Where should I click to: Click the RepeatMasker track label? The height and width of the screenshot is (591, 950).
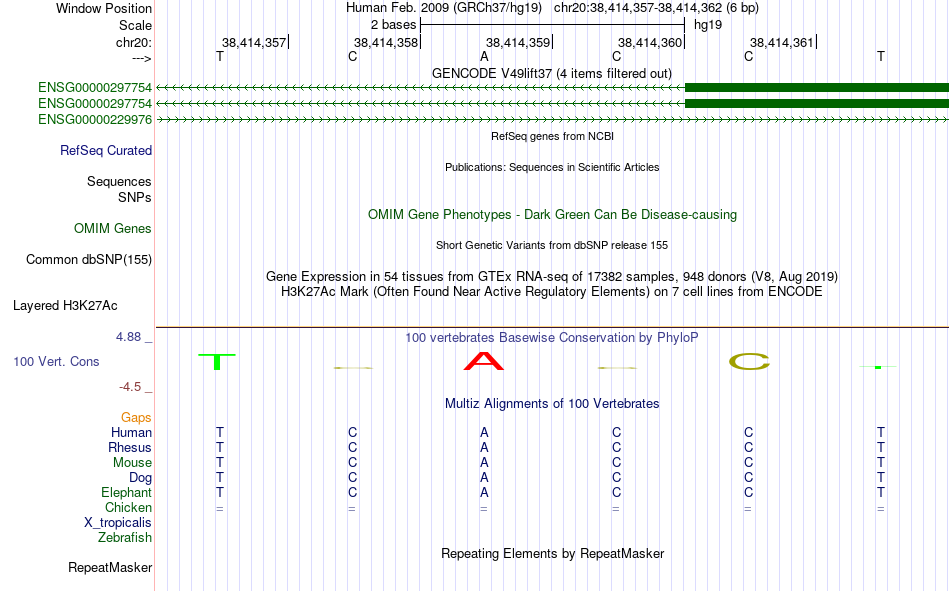point(110,567)
